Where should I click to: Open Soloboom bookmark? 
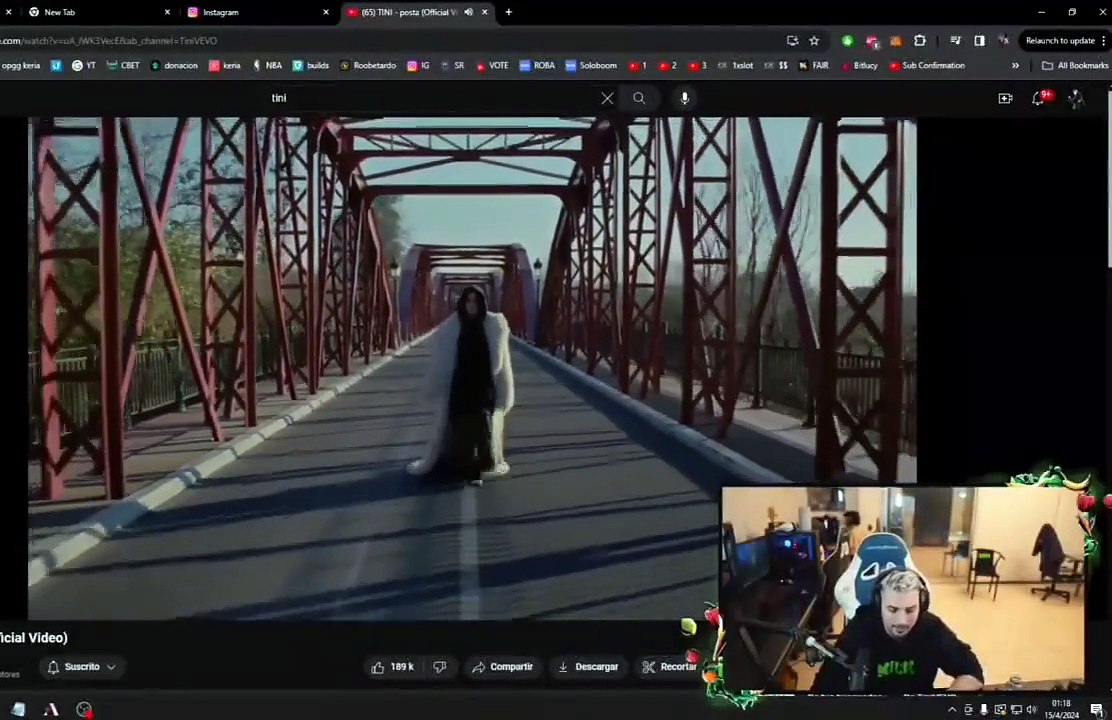coord(591,65)
